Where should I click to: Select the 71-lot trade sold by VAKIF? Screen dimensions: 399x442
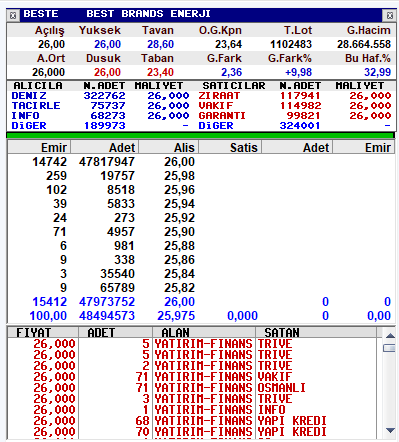(192, 377)
